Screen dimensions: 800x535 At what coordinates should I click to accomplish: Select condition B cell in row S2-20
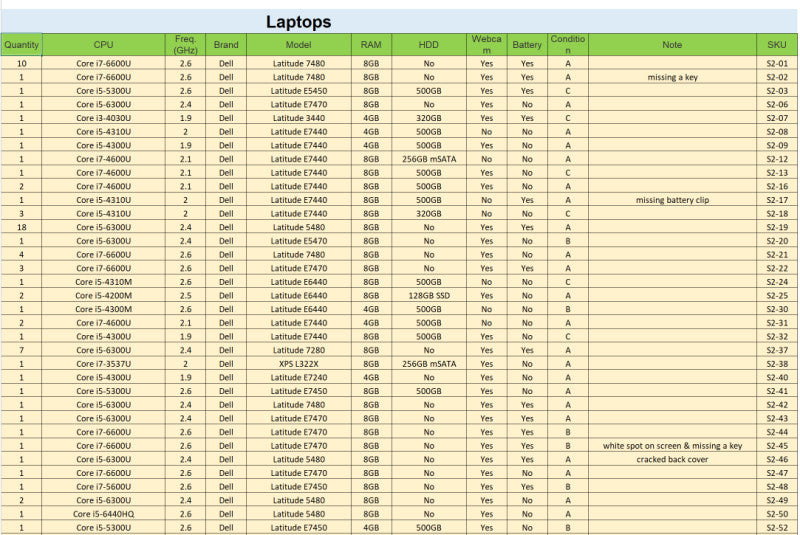coord(568,241)
